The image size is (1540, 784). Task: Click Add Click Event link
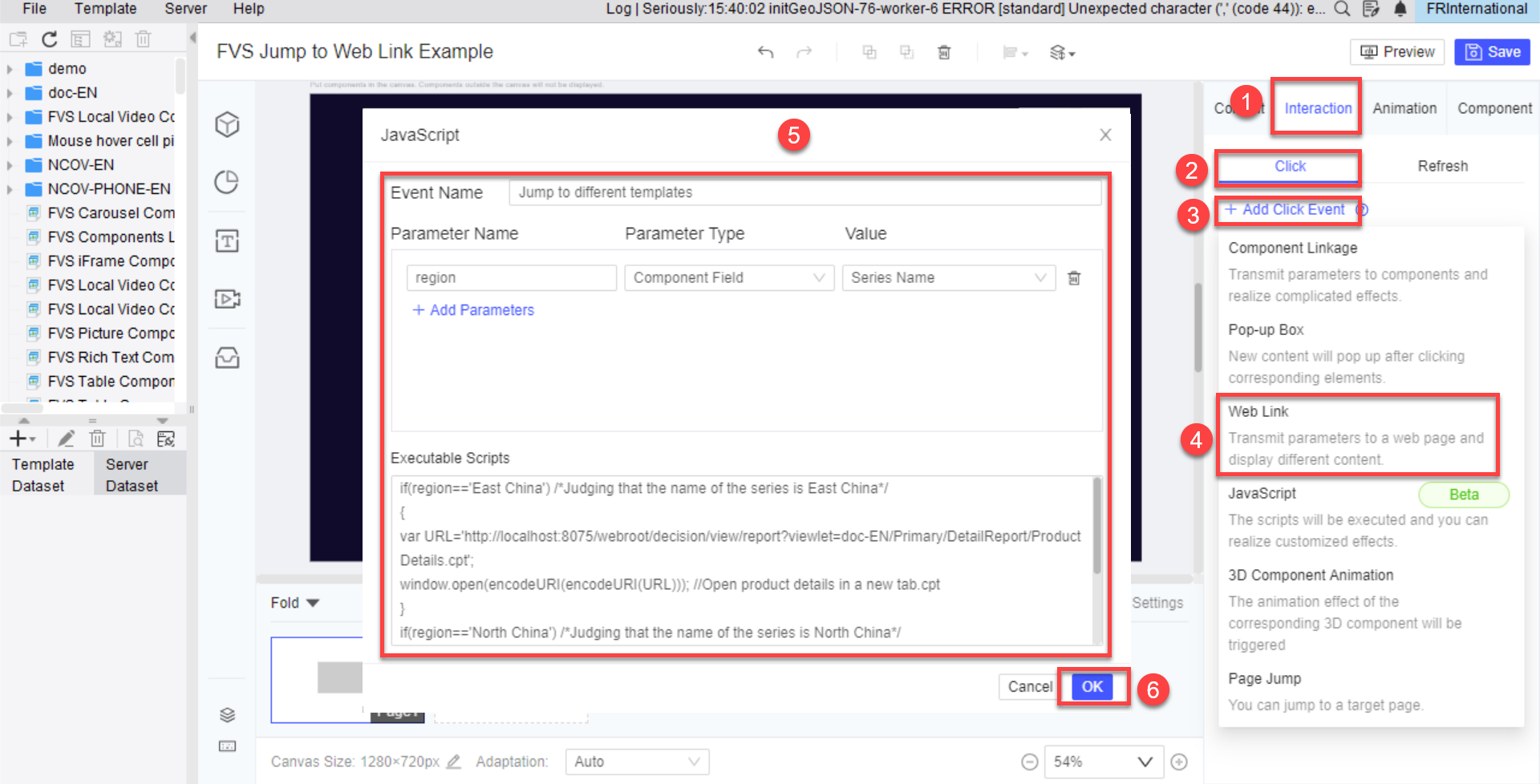[1285, 210]
